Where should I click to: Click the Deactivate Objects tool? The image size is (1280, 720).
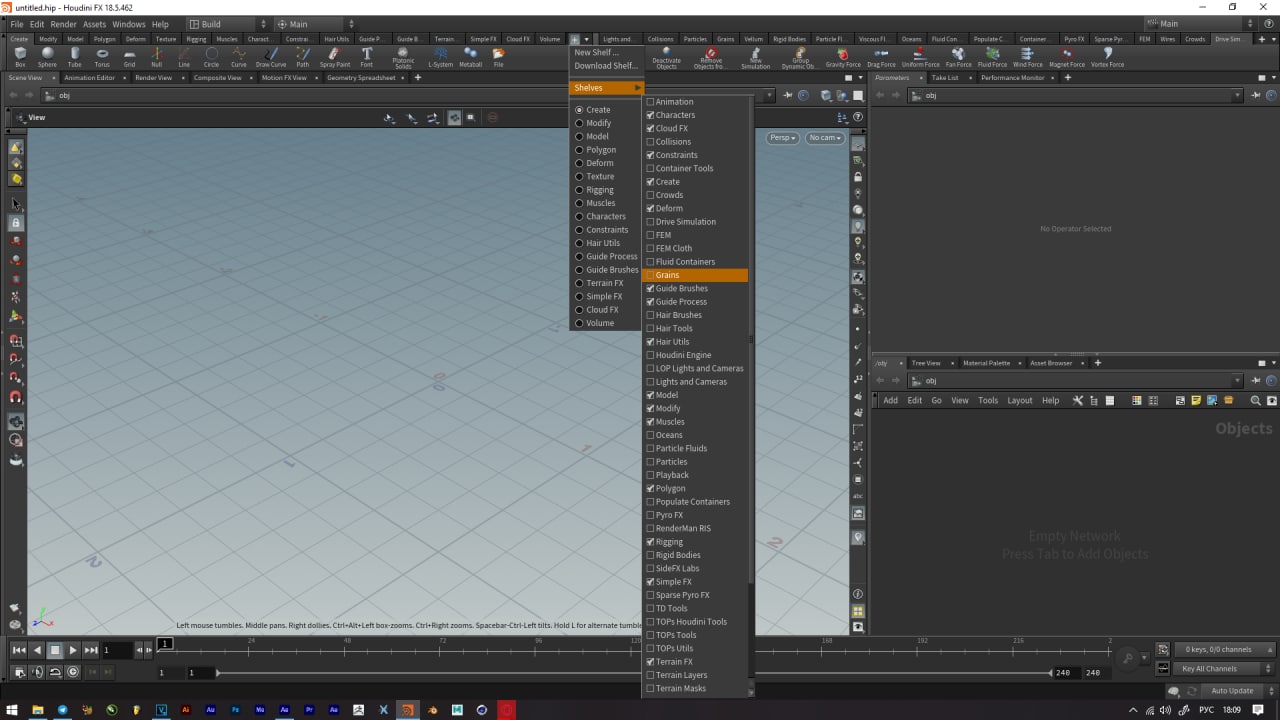[666, 58]
